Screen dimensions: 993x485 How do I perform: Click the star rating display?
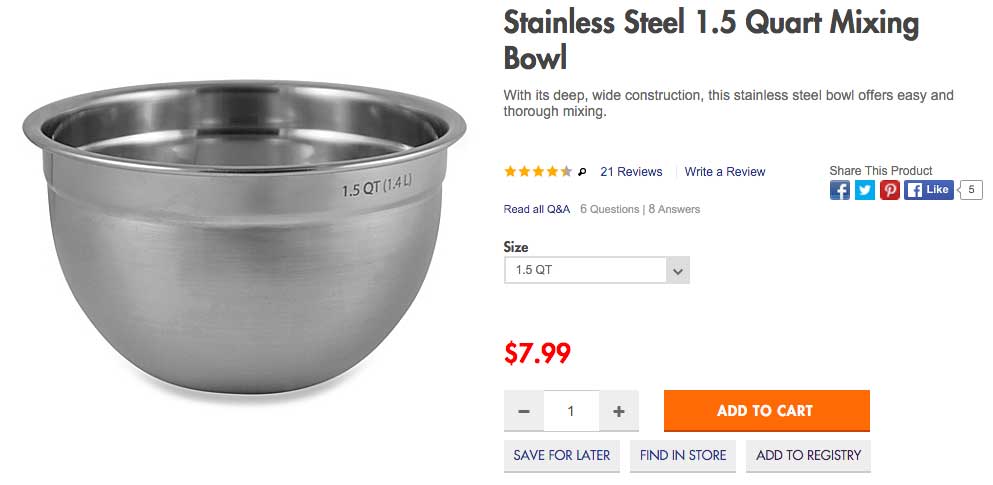click(x=538, y=172)
